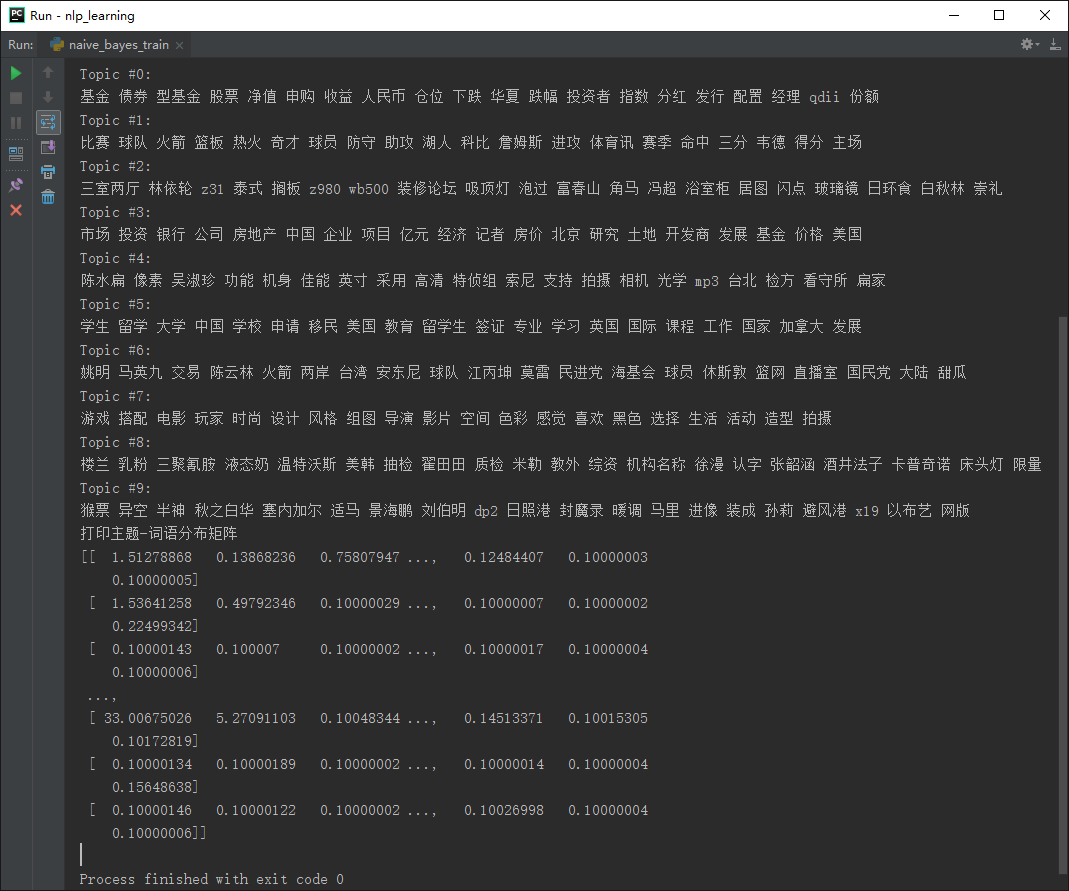This screenshot has width=1069, height=891.
Task: Close the run session with the red X
Action: 16,211
